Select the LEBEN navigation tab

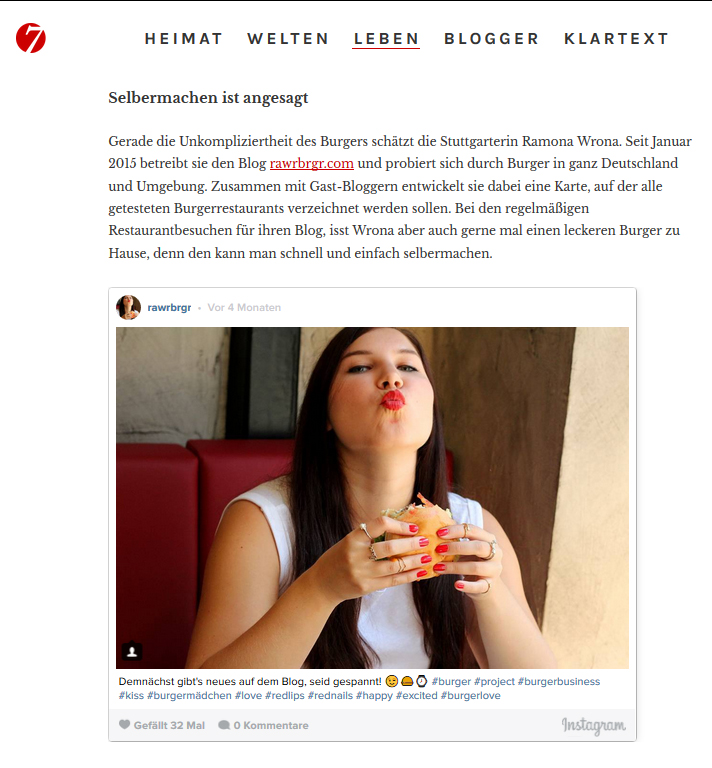(x=386, y=39)
